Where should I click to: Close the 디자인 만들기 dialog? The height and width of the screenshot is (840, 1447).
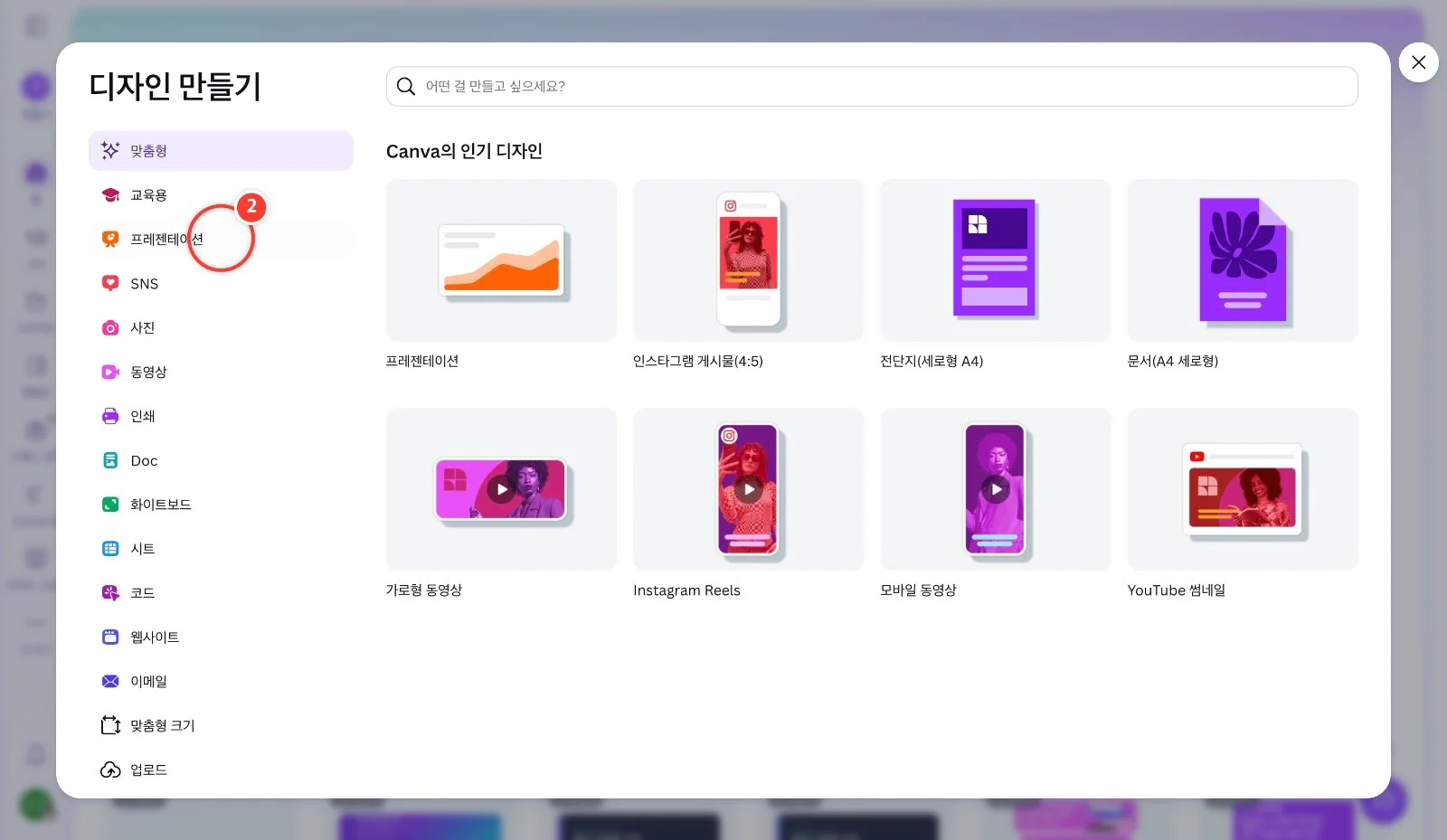(x=1418, y=62)
